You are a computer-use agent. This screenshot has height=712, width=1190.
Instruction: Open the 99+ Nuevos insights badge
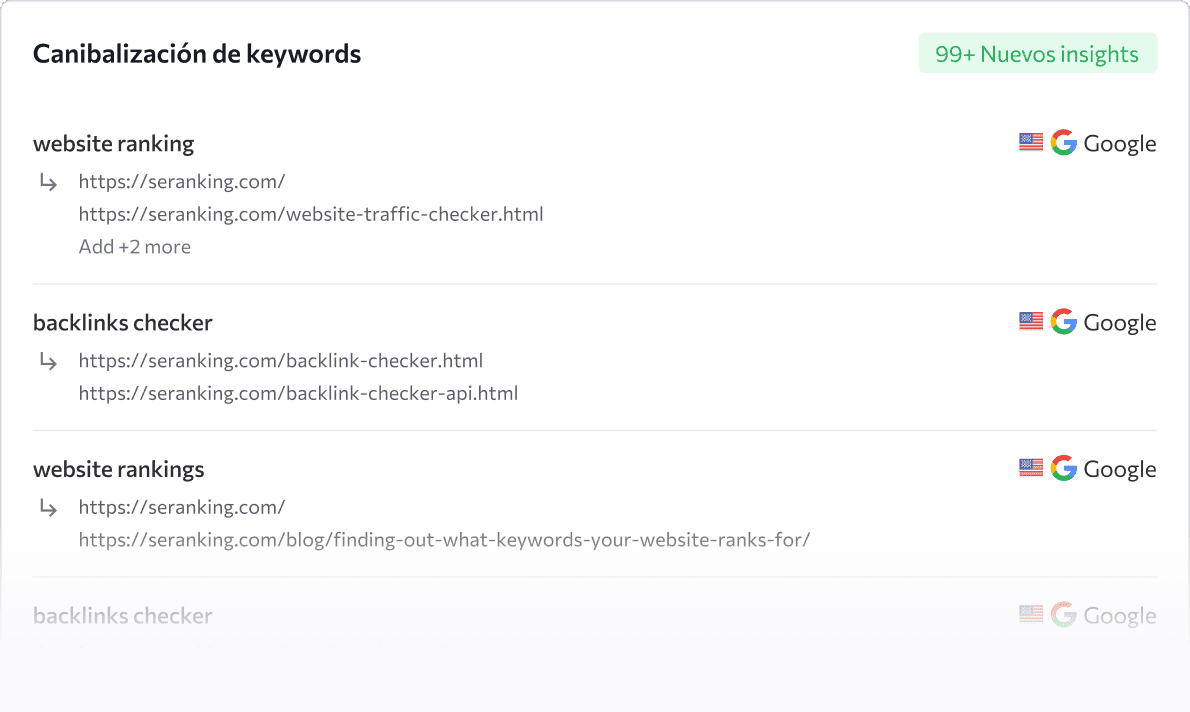coord(1037,53)
